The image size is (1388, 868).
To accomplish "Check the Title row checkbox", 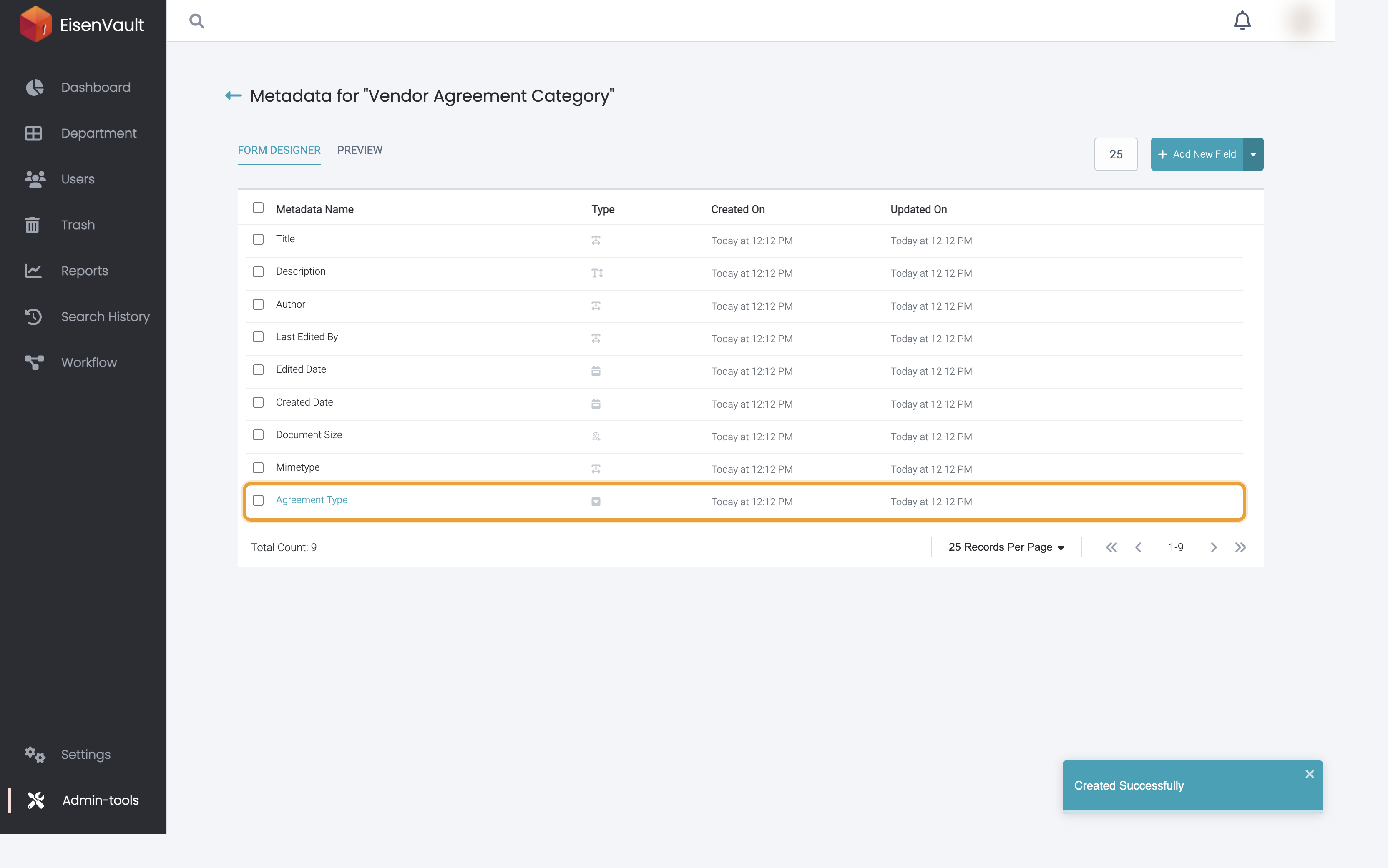I will point(259,239).
